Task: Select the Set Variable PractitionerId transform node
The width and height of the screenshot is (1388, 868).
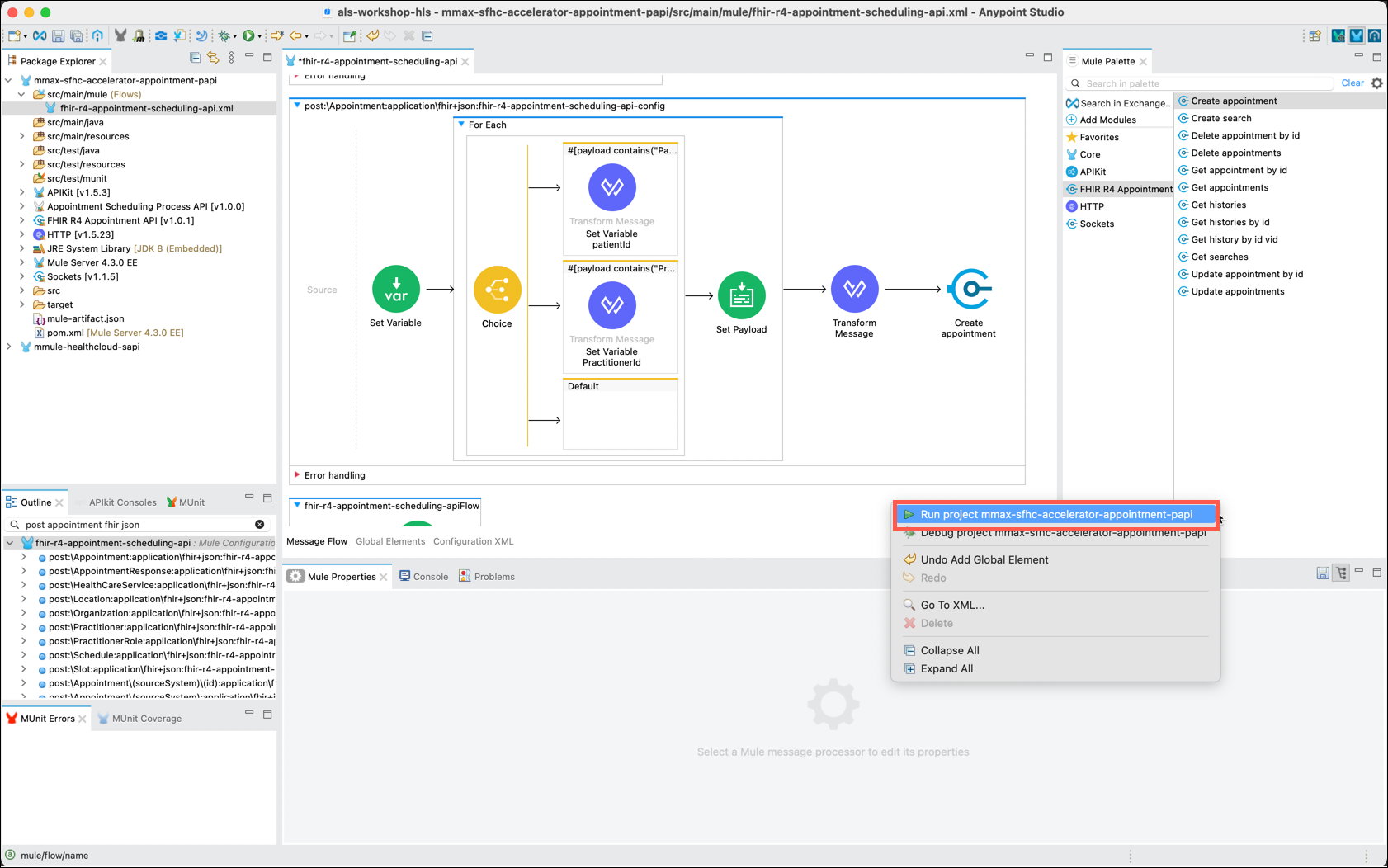Action: tap(611, 305)
